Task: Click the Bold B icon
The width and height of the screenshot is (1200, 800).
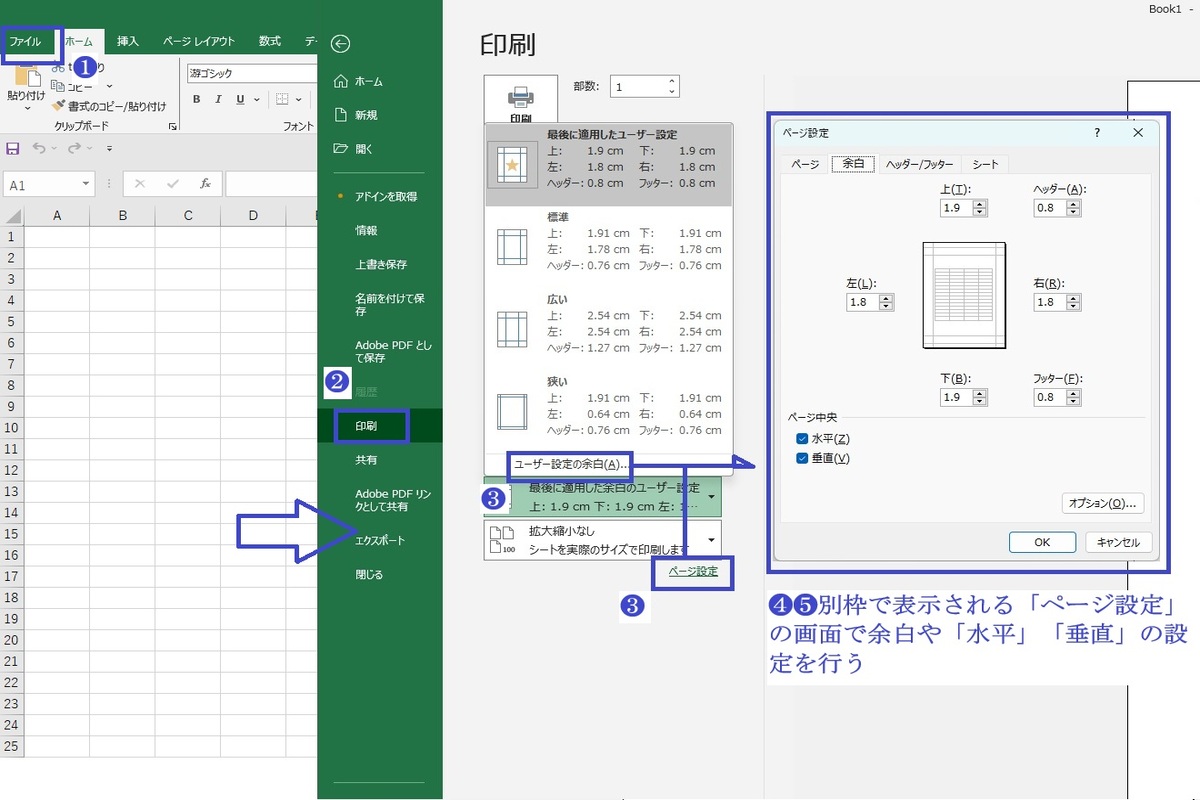Action: coord(197,99)
